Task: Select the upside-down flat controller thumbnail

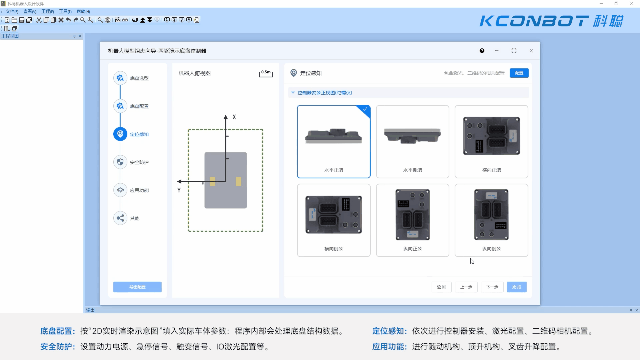Action: click(x=413, y=142)
